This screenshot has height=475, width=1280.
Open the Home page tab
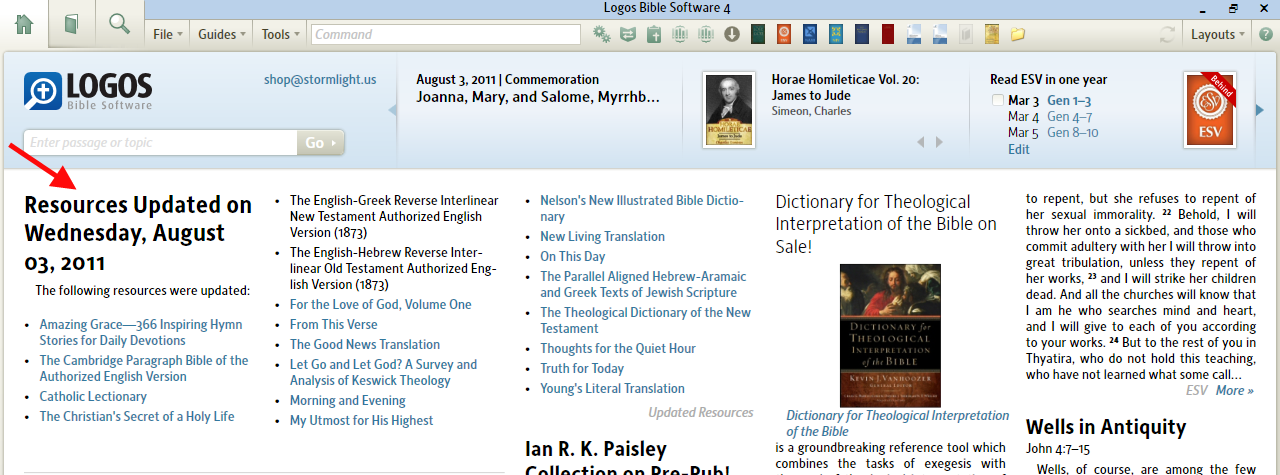pyautogui.click(x=24, y=25)
